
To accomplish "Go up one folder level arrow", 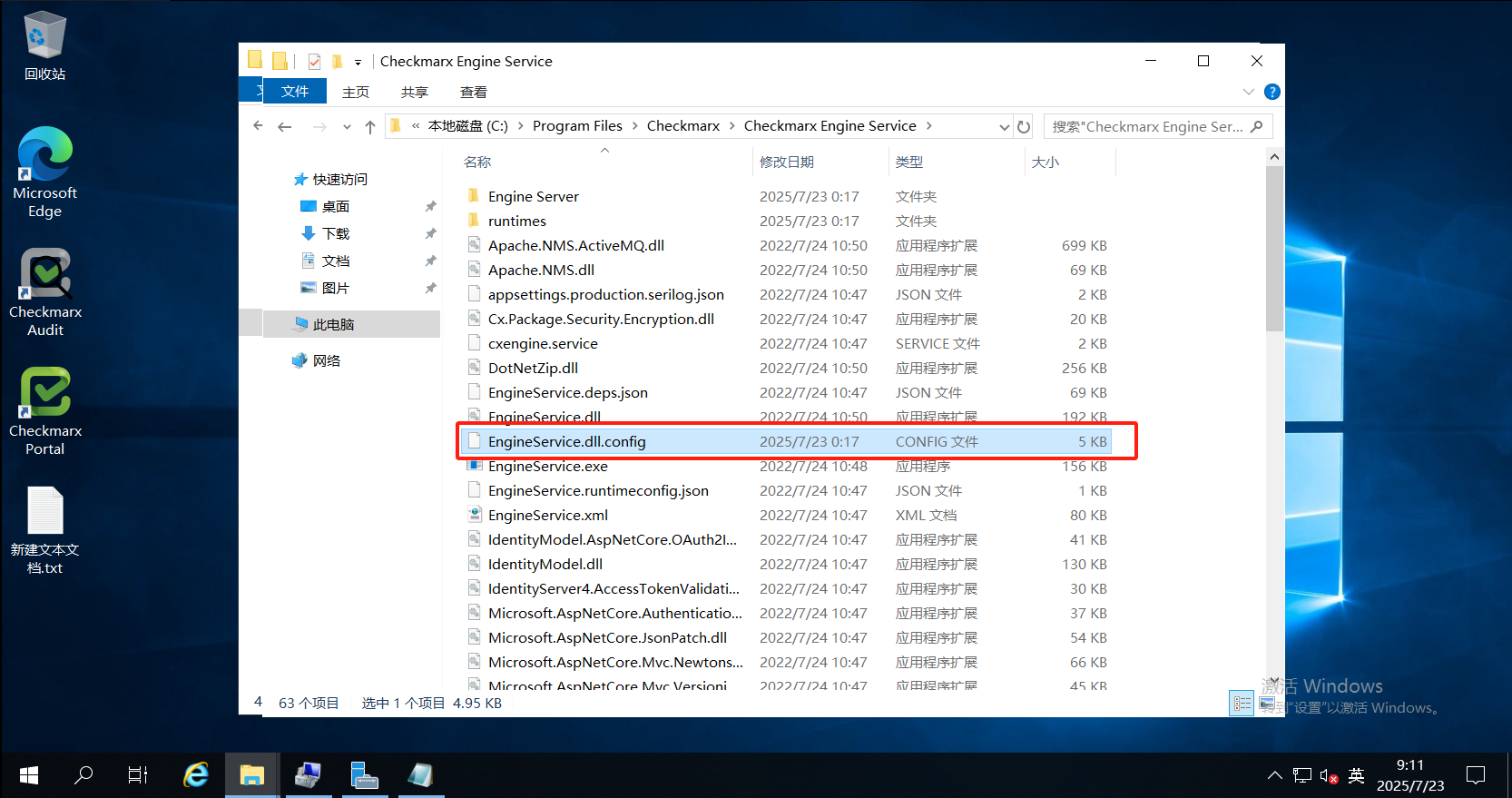I will point(370,127).
